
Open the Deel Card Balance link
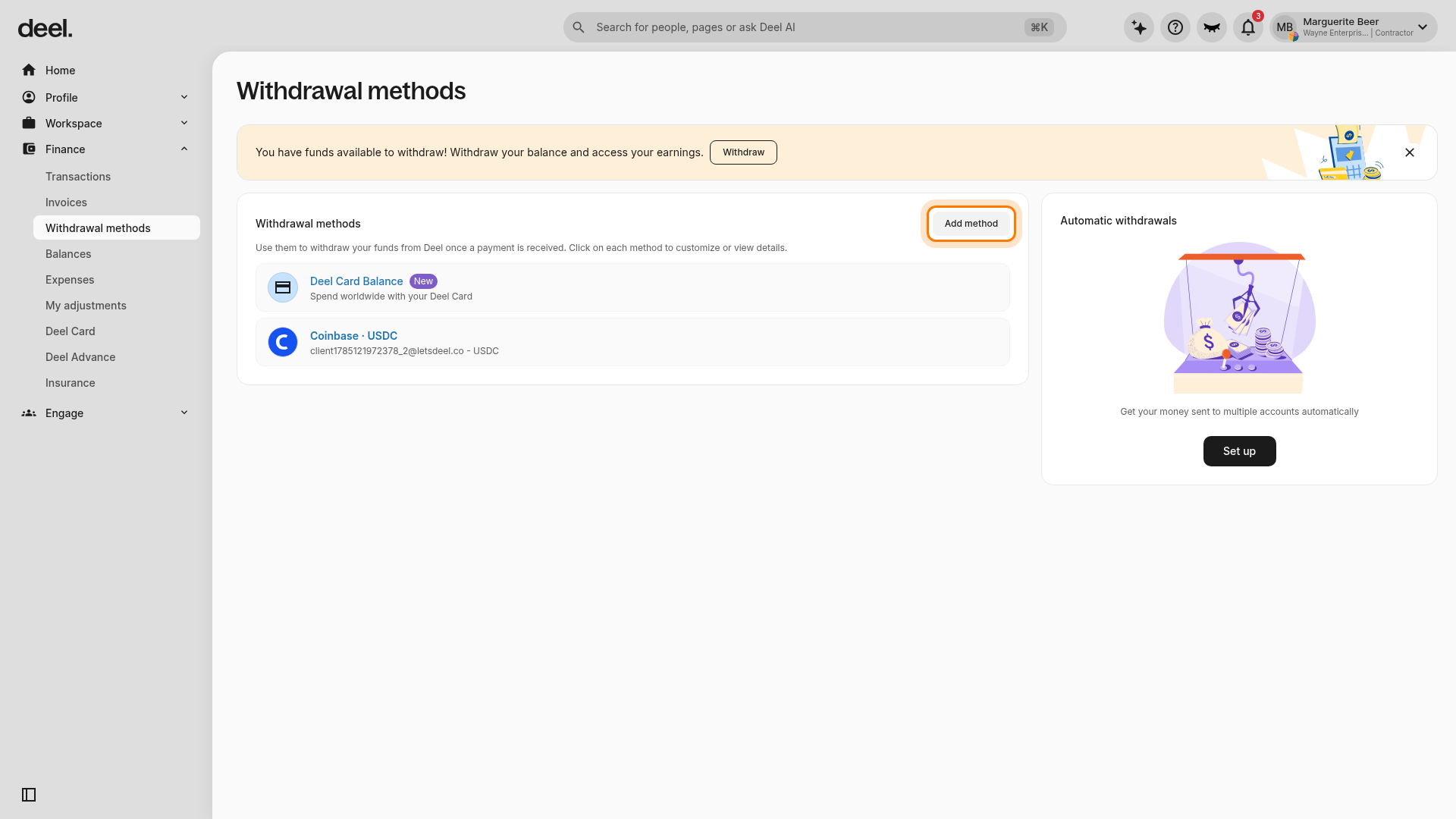pos(356,281)
